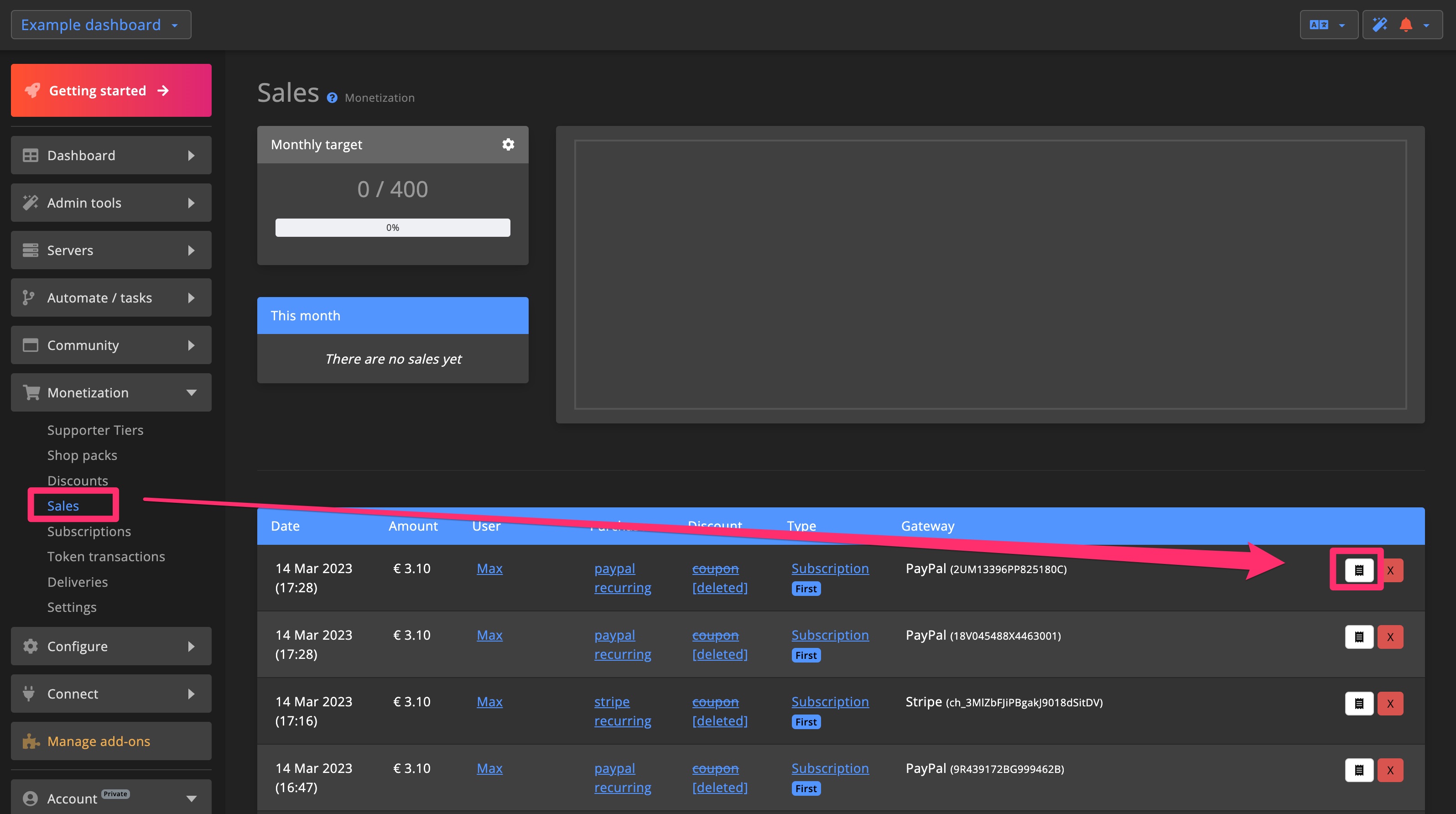
Task: Open the Getting started rocket panel
Action: coord(110,90)
